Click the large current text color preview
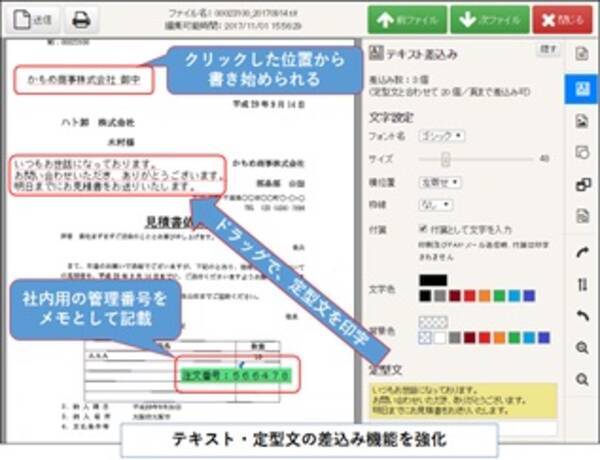Screen dimensions: 600x460 [x=433, y=280]
